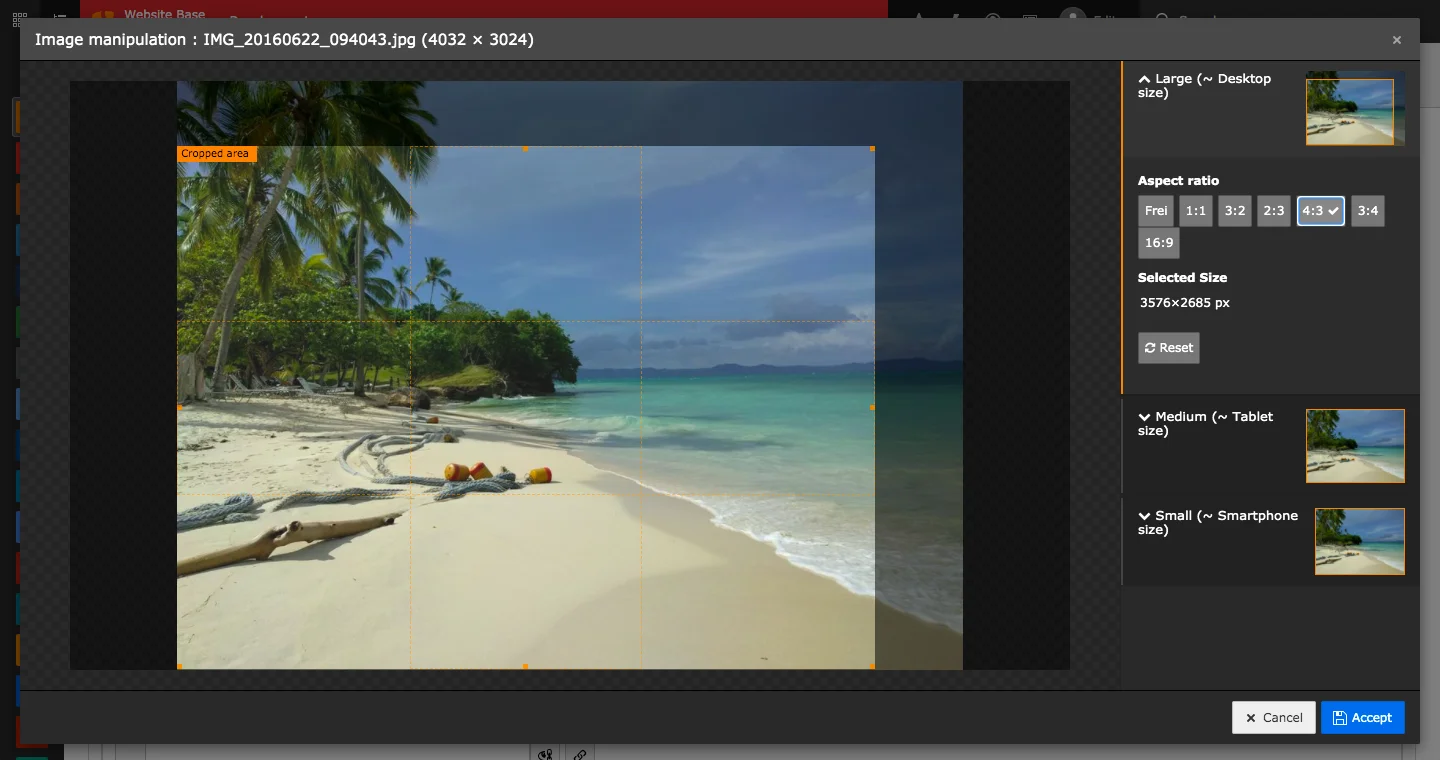This screenshot has height=760, width=1440.
Task: Click the link icon at the bottom toolbar
Action: coord(581,754)
